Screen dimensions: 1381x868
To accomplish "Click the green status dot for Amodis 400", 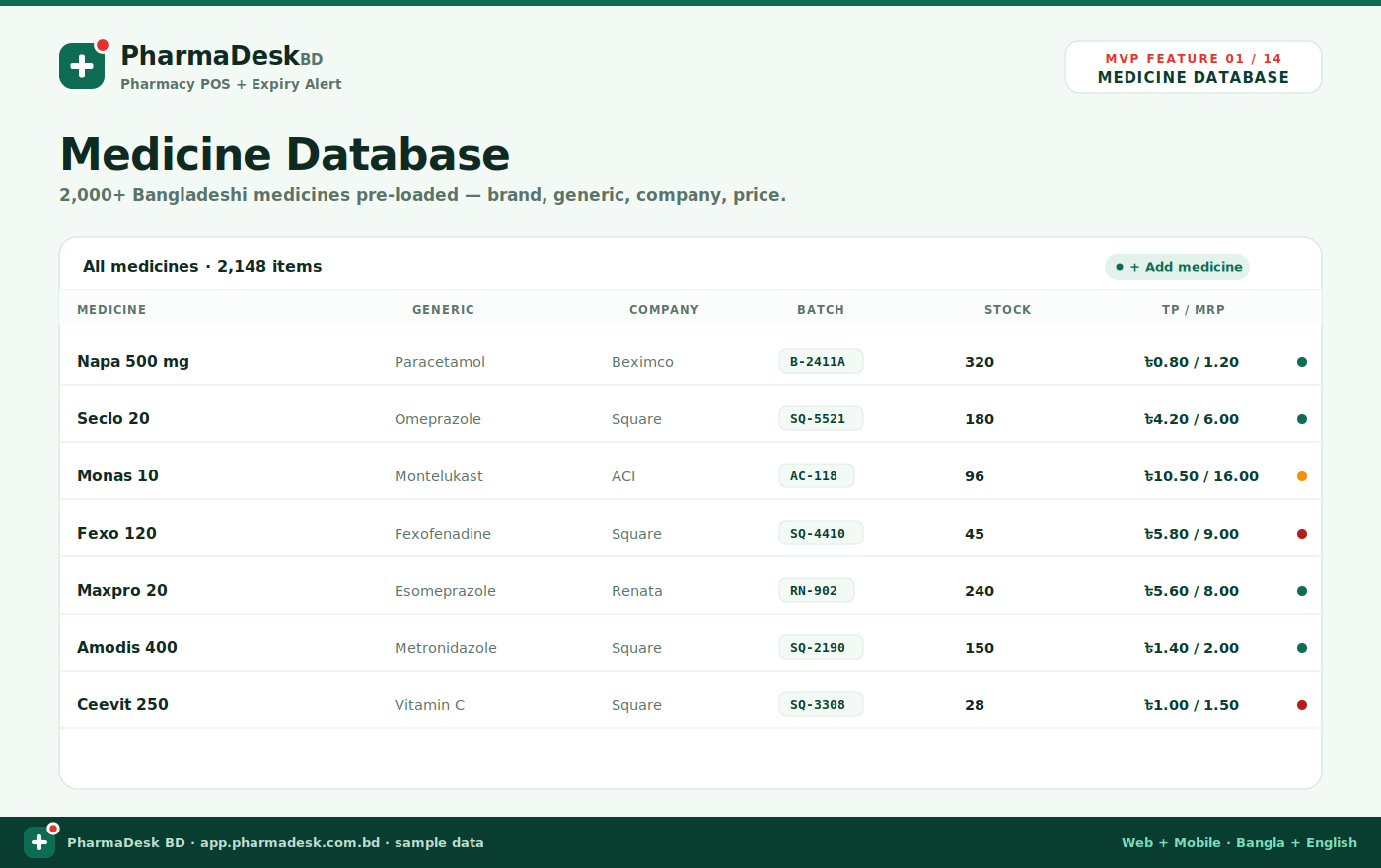I will (1302, 648).
